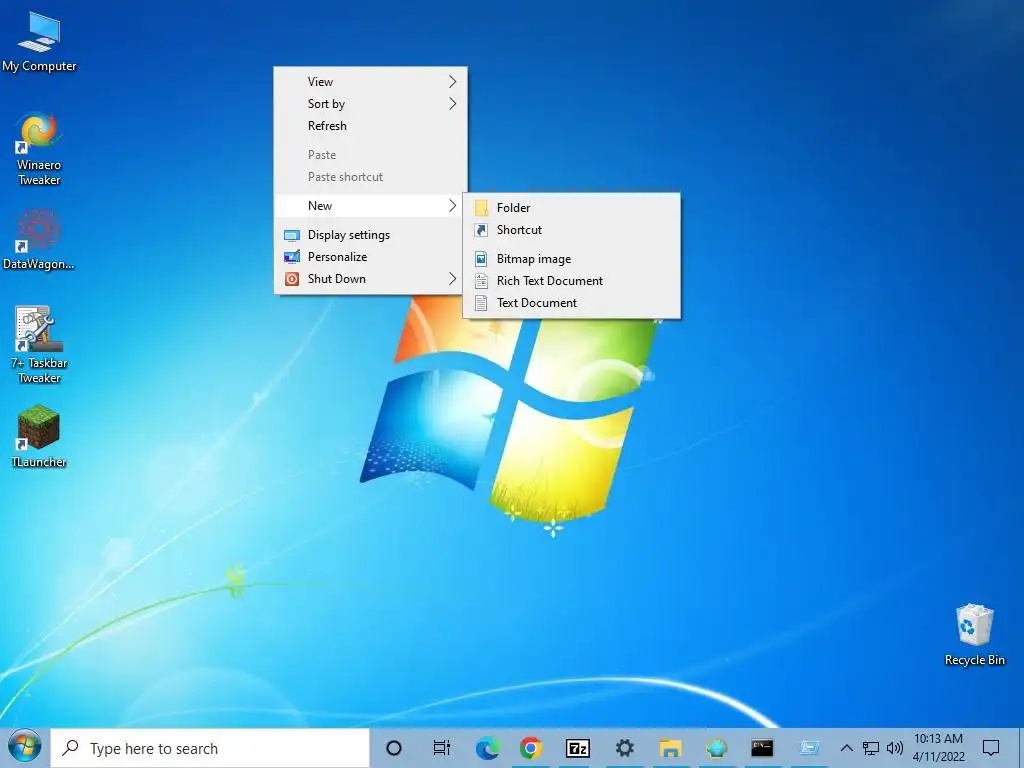Select the TLauncher desktop icon
The image size is (1024, 768).
point(39,436)
